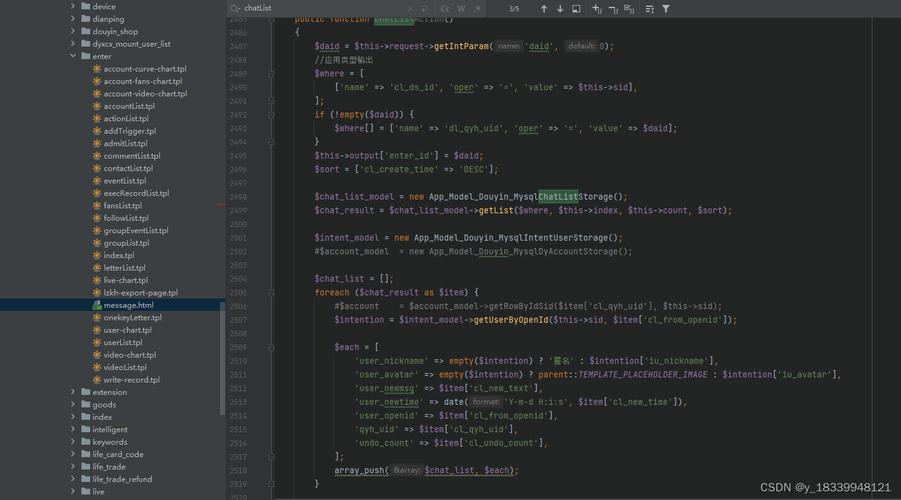Select all occurrences icon

629,9
